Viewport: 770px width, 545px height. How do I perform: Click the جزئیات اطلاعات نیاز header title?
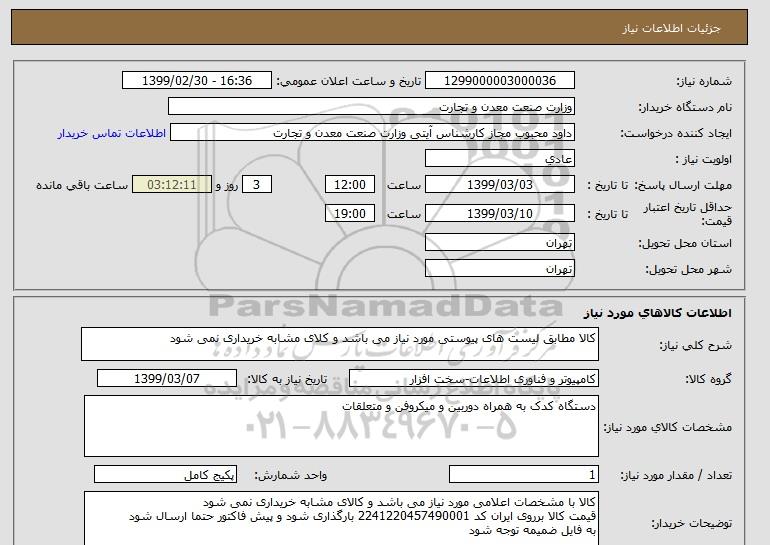click(x=671, y=28)
